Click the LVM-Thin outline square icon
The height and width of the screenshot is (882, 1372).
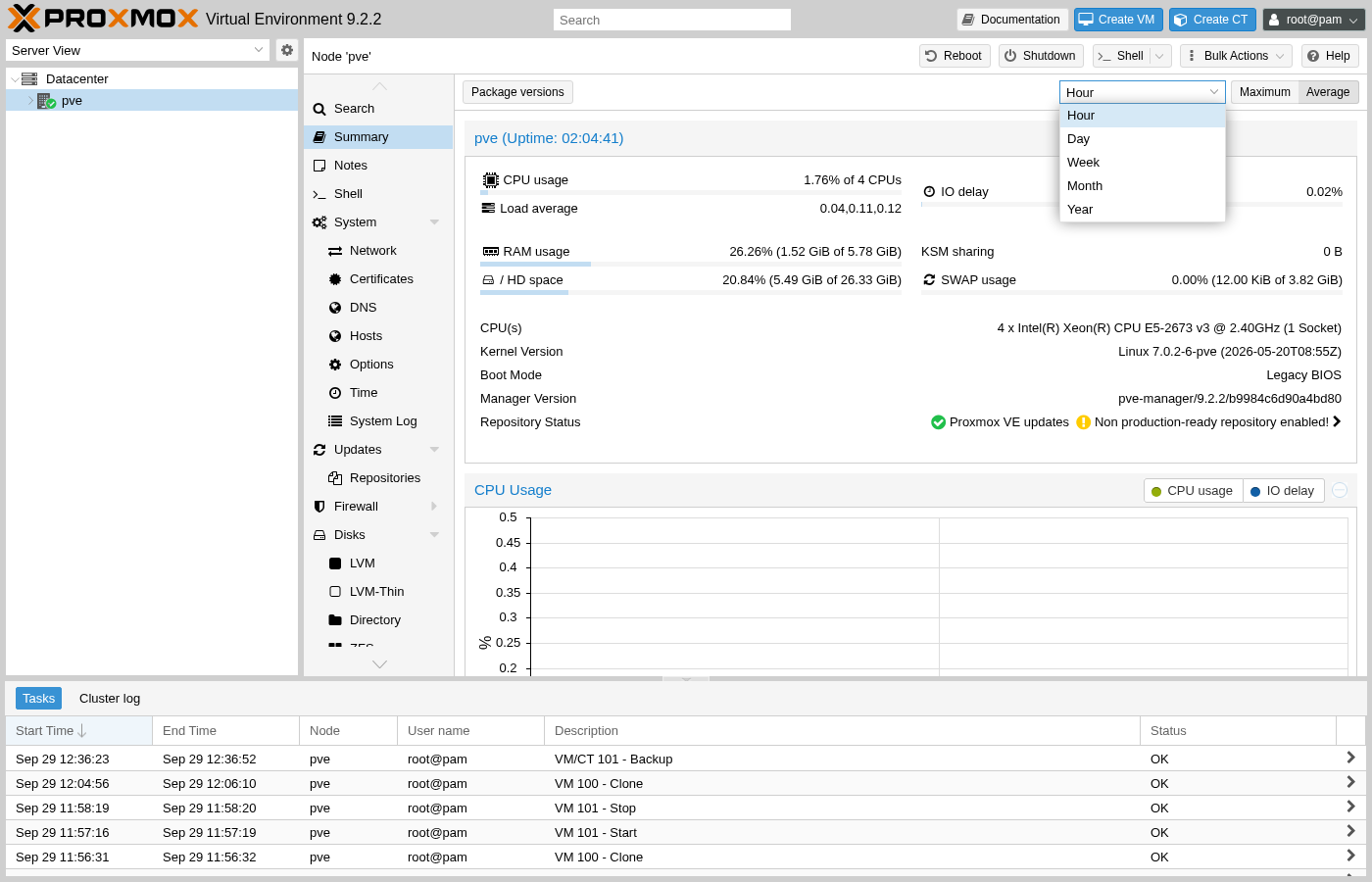pos(335,592)
